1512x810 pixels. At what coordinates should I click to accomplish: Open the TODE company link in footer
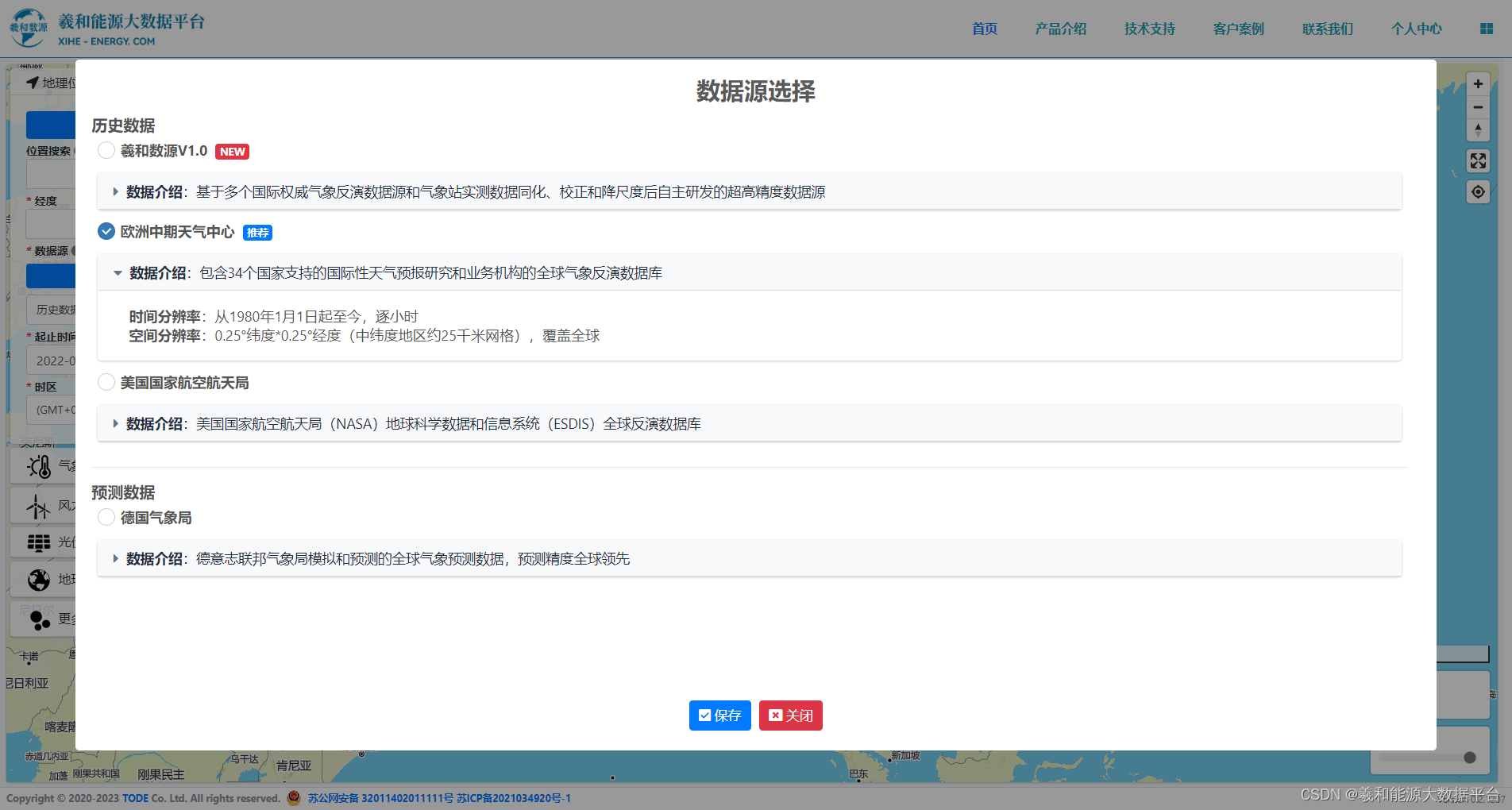pyautogui.click(x=135, y=798)
